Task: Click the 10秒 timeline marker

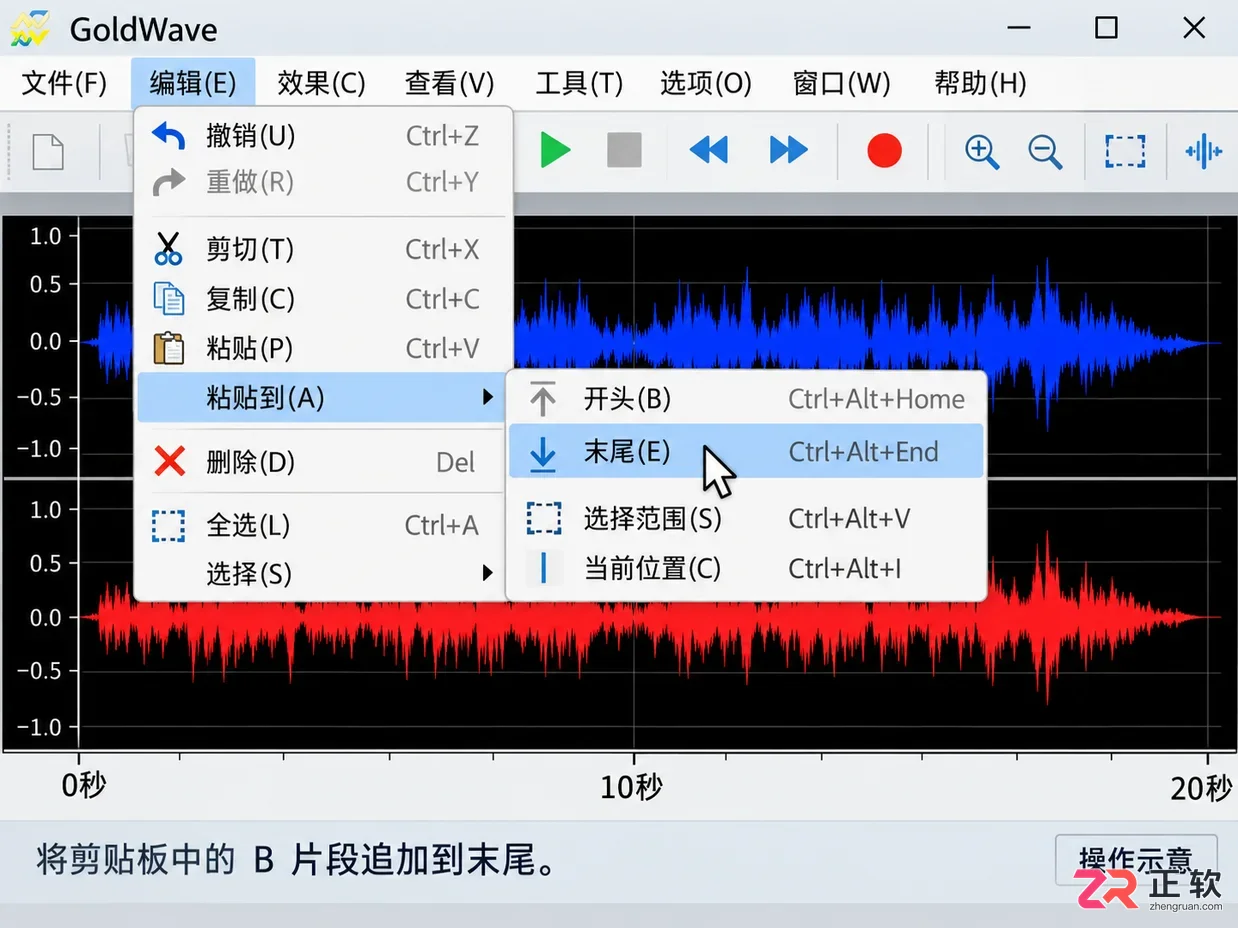Action: point(631,788)
